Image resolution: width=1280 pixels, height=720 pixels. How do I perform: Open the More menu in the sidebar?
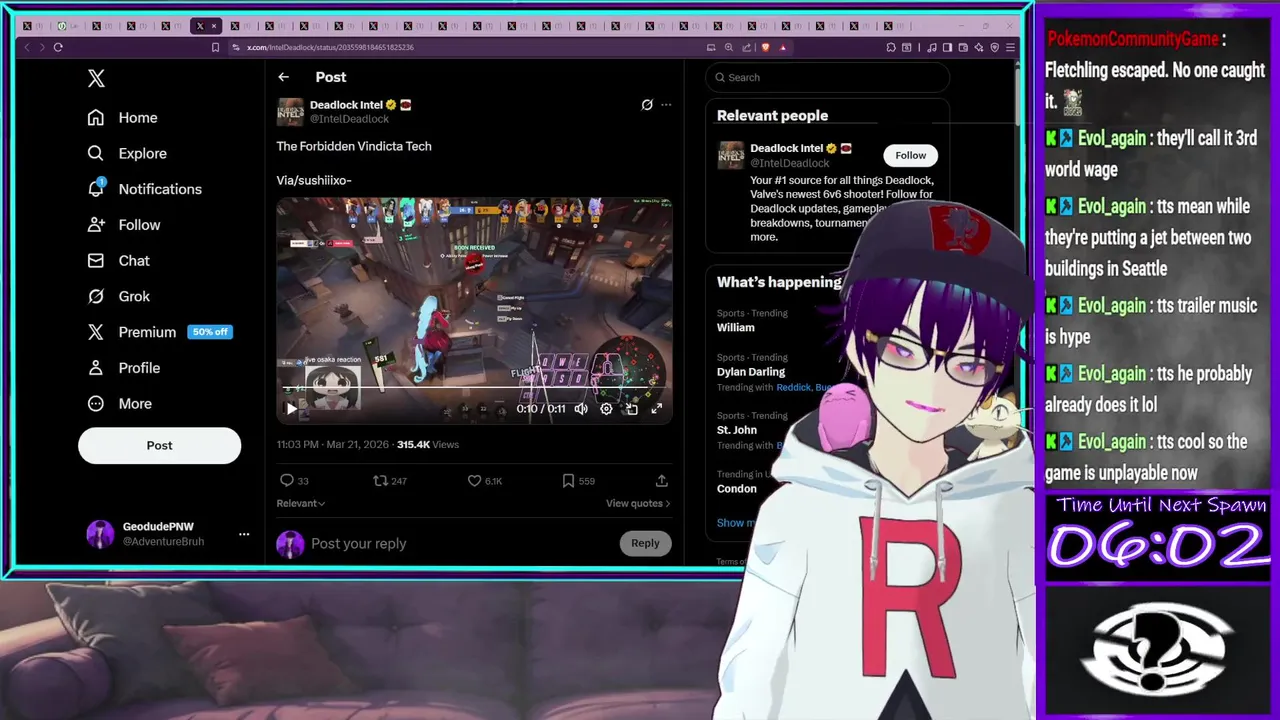click(x=119, y=404)
